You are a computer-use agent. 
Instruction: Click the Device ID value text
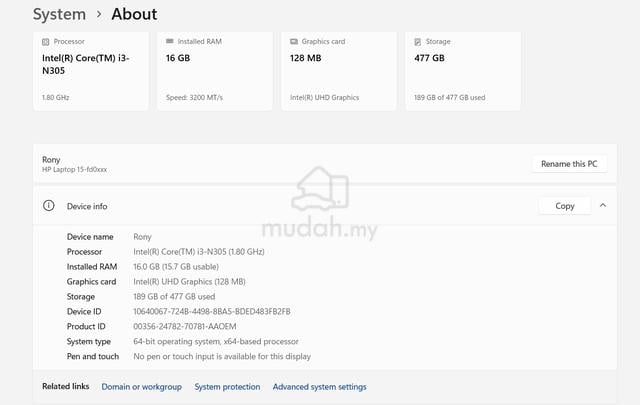point(212,312)
